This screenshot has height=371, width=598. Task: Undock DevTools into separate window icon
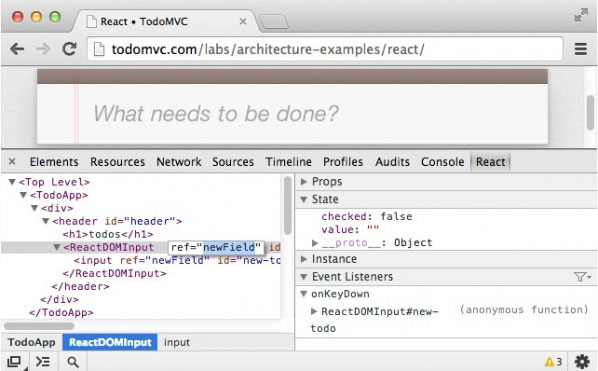pos(14,361)
